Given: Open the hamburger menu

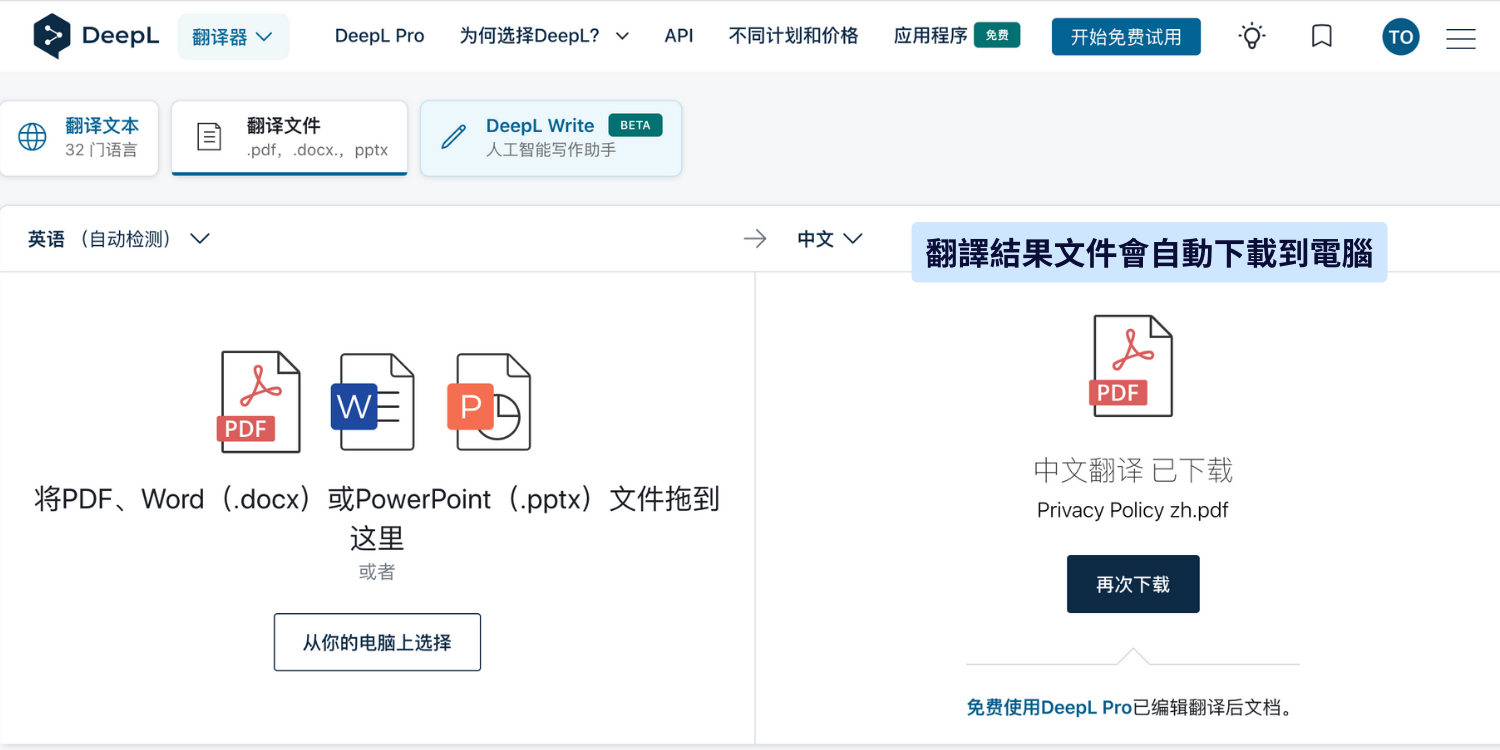Looking at the screenshot, I should (1461, 38).
